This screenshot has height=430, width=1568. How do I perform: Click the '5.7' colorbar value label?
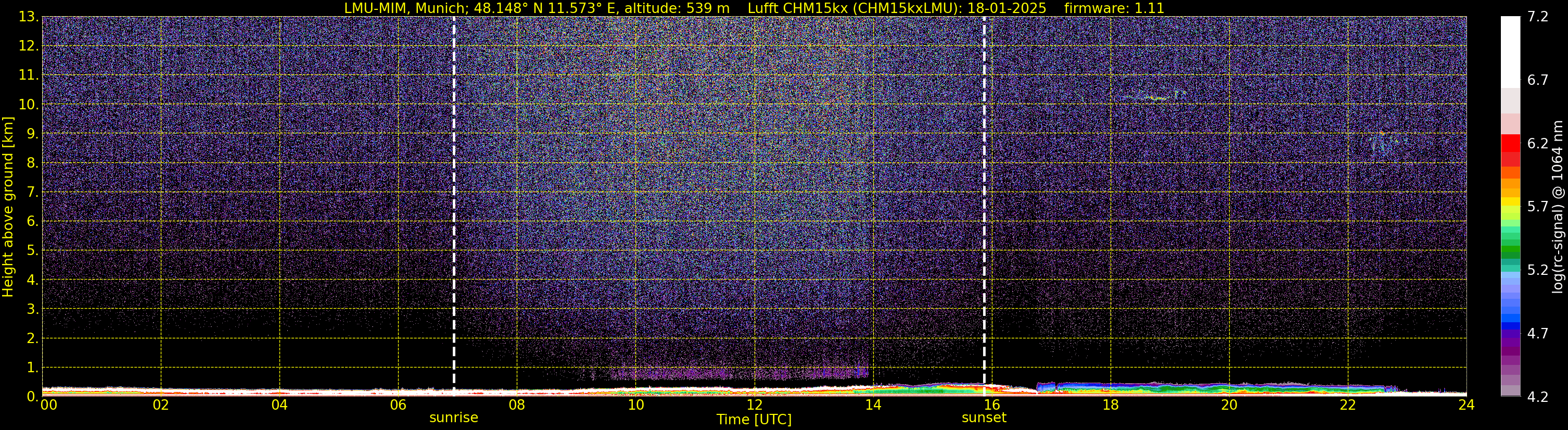coord(1538,207)
